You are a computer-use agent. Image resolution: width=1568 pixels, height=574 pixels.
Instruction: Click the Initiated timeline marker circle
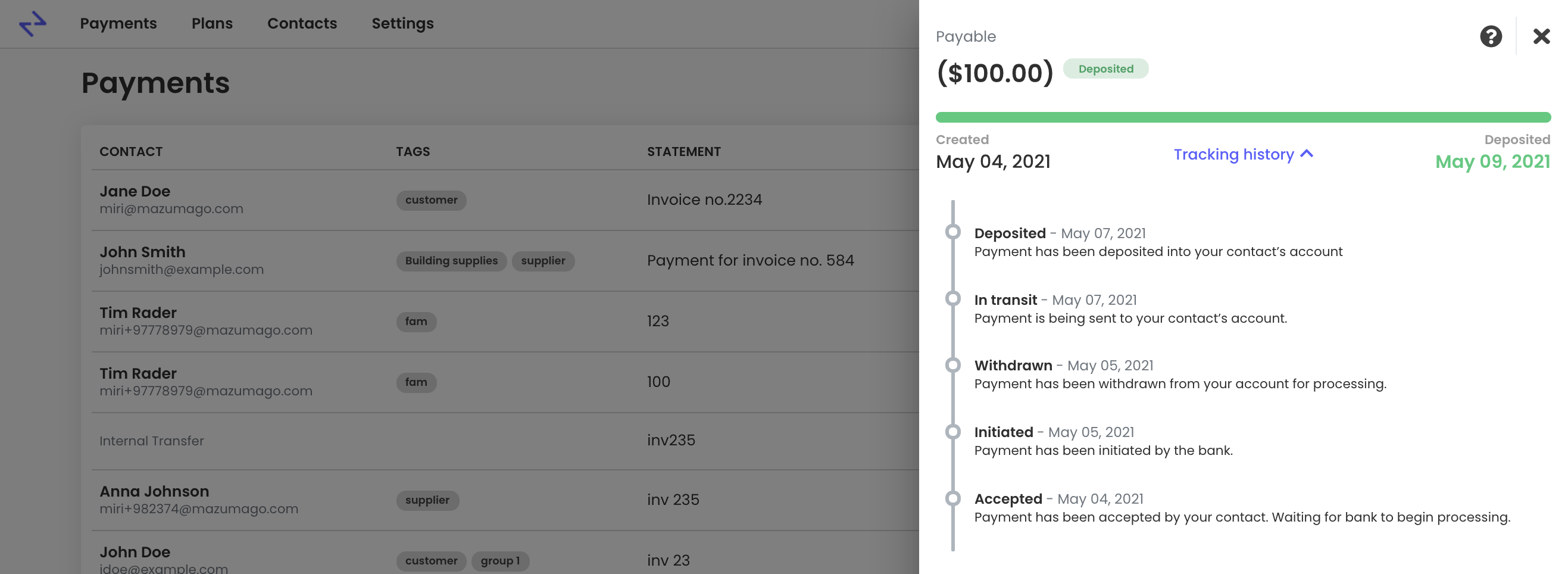point(952,432)
